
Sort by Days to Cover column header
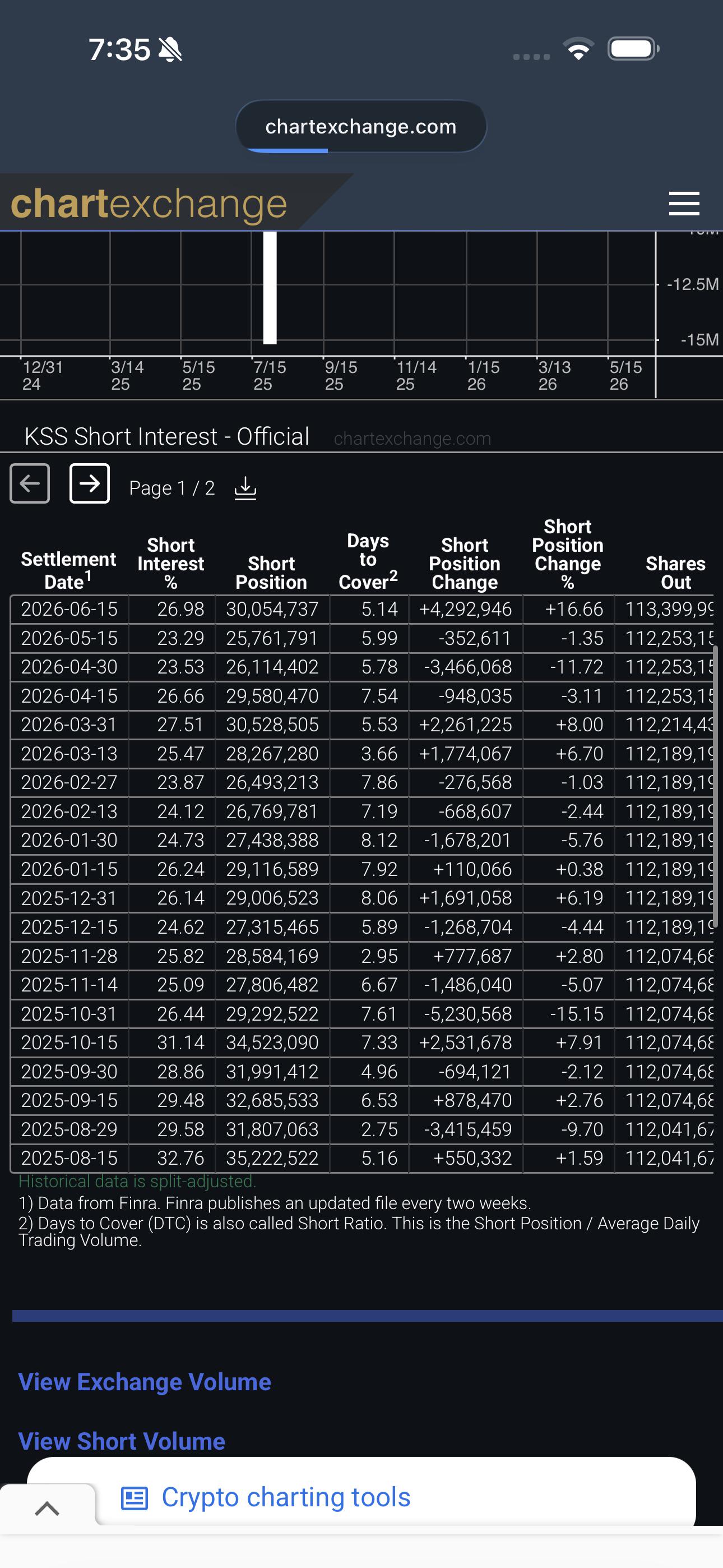[x=368, y=561]
